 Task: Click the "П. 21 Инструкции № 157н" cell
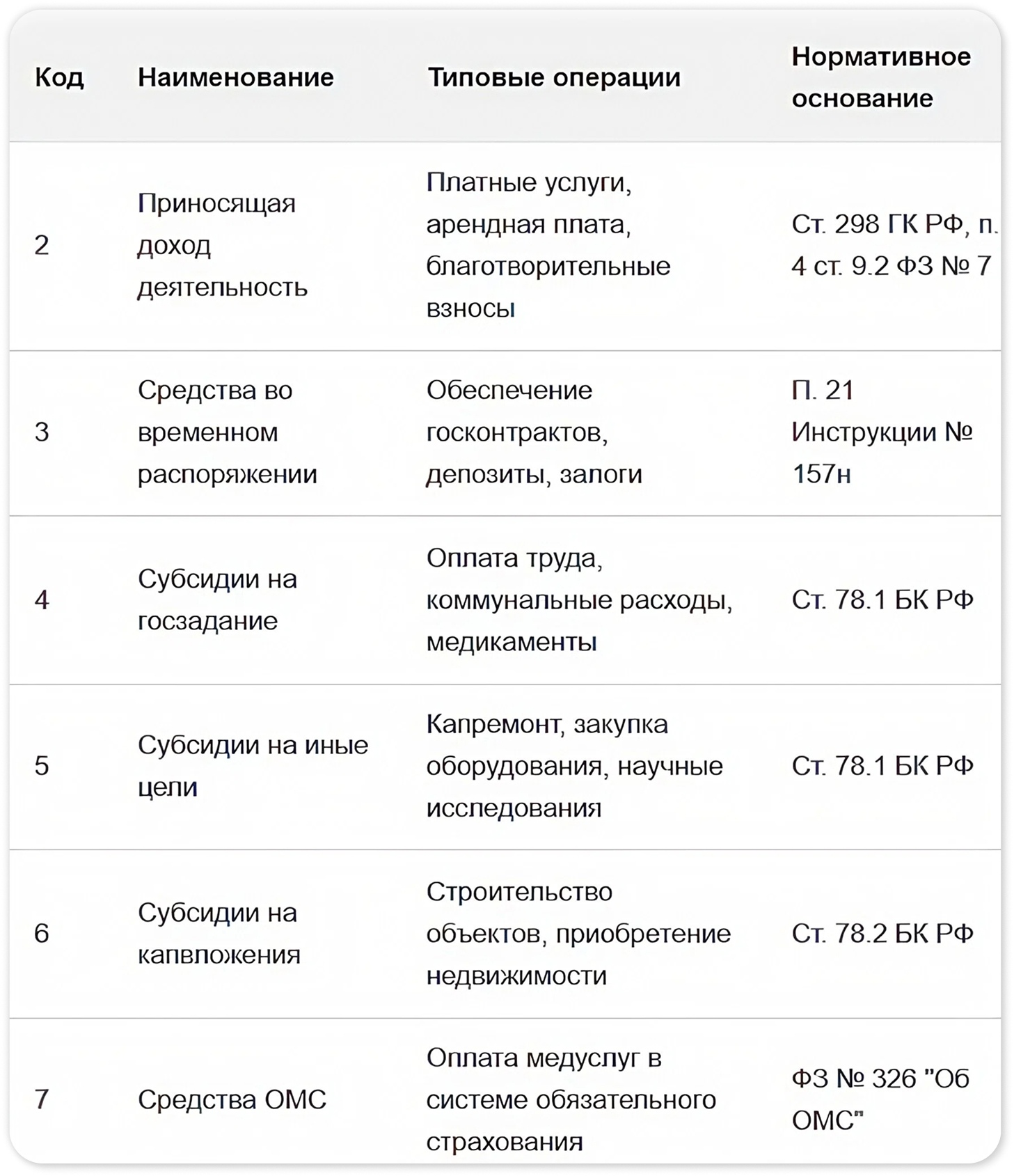pyautogui.click(x=881, y=432)
